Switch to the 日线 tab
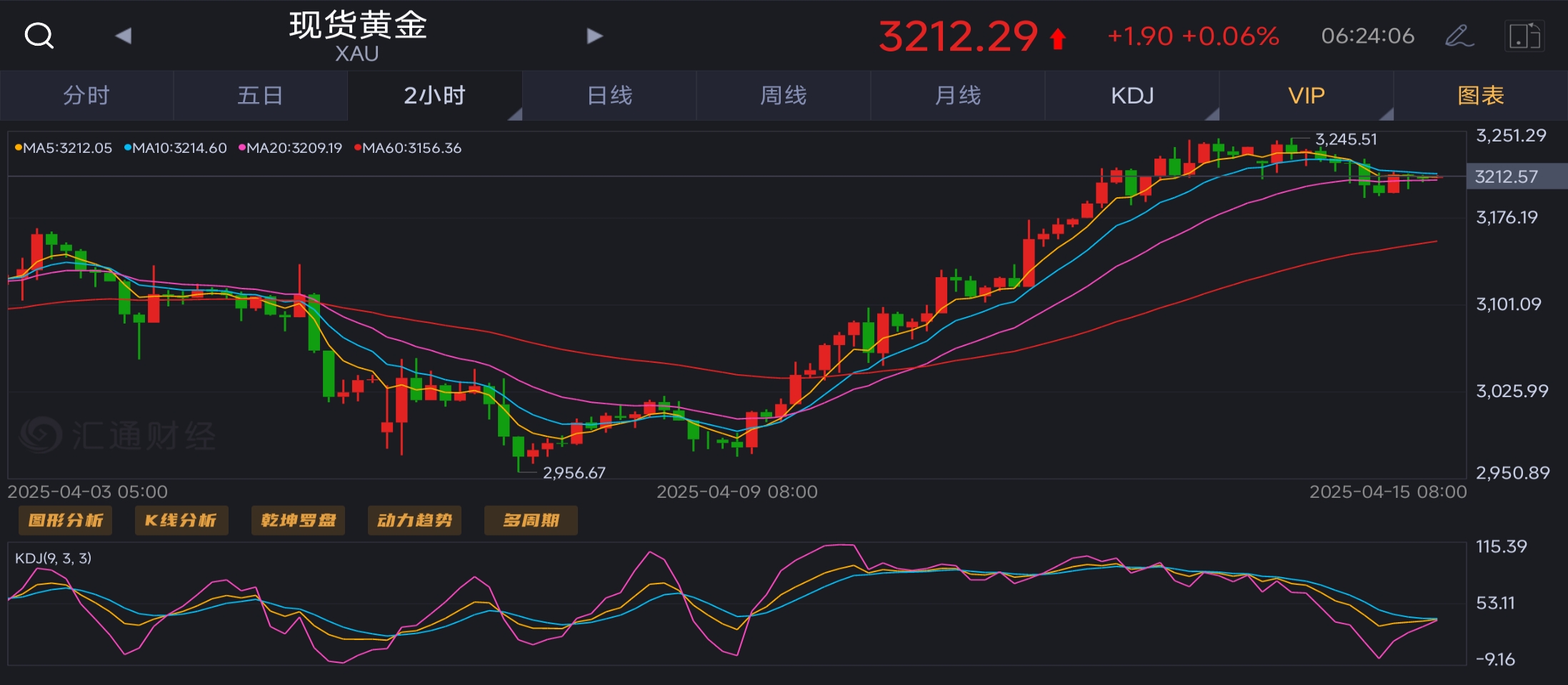 (x=609, y=96)
